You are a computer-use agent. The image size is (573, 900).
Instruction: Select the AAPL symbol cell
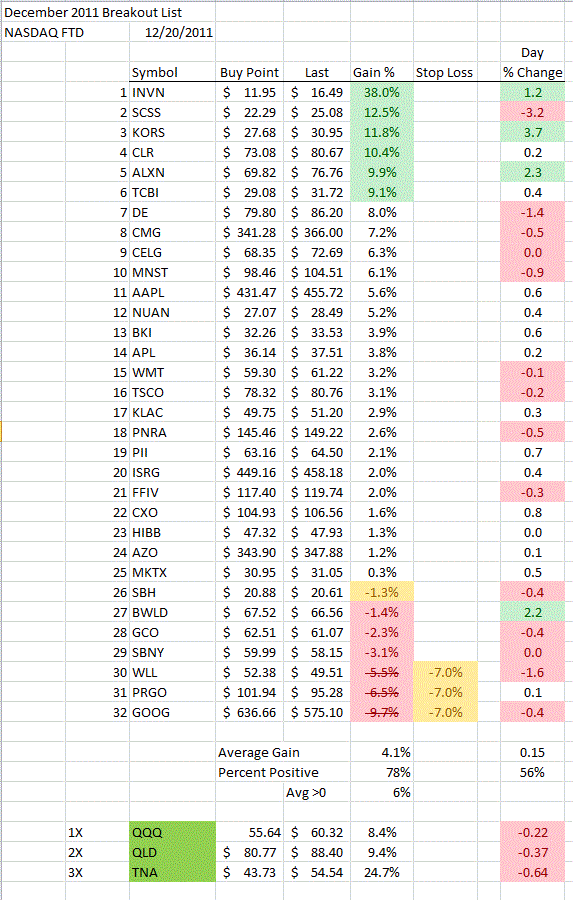click(x=172, y=293)
